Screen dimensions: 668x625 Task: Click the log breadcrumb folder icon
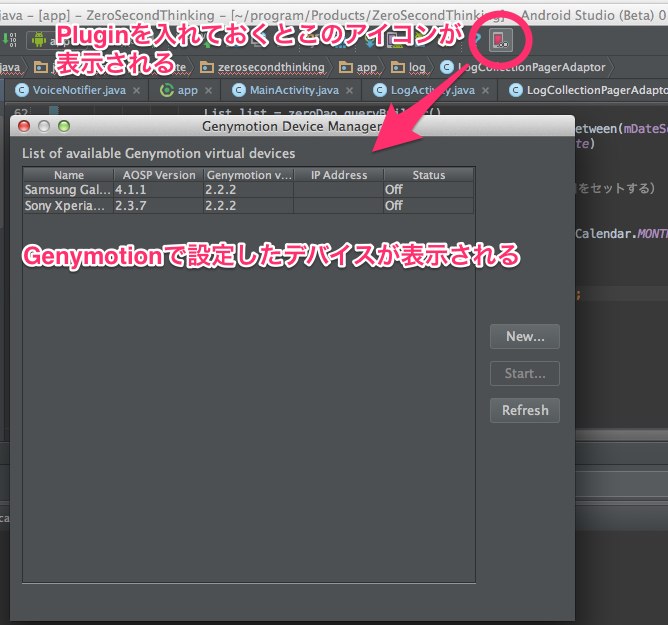(x=398, y=67)
